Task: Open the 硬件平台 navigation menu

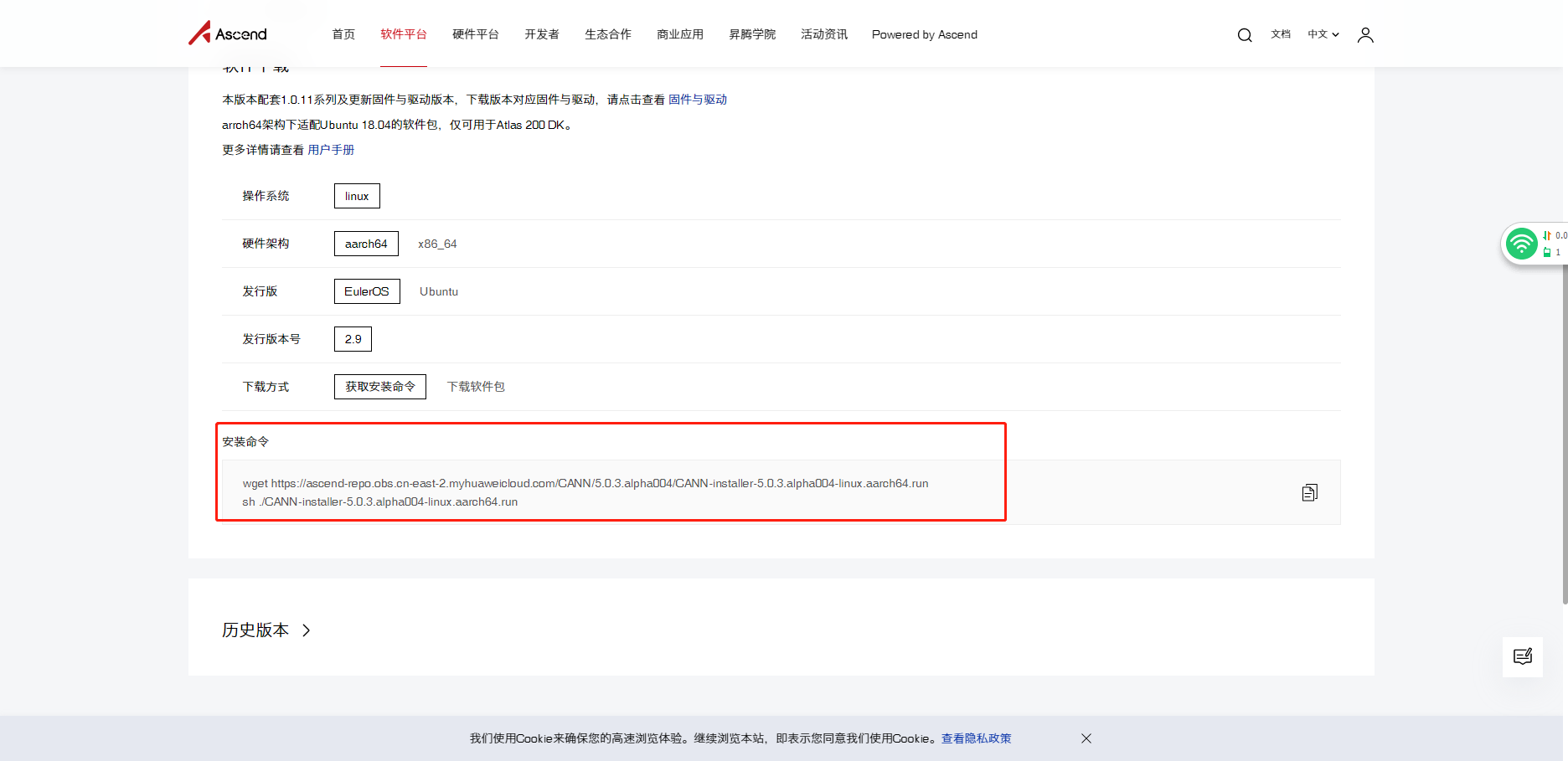Action: point(476,34)
